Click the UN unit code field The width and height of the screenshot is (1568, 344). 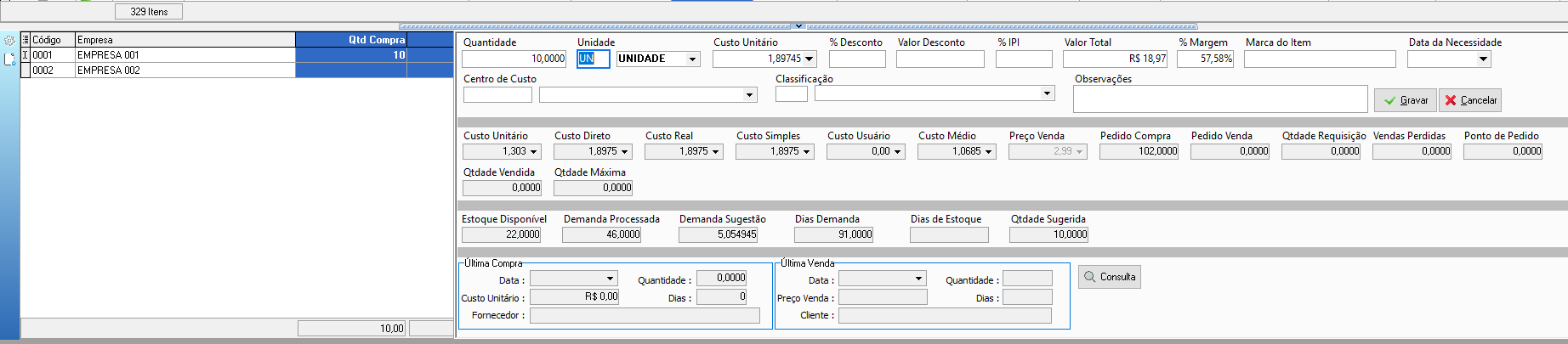pos(594,59)
